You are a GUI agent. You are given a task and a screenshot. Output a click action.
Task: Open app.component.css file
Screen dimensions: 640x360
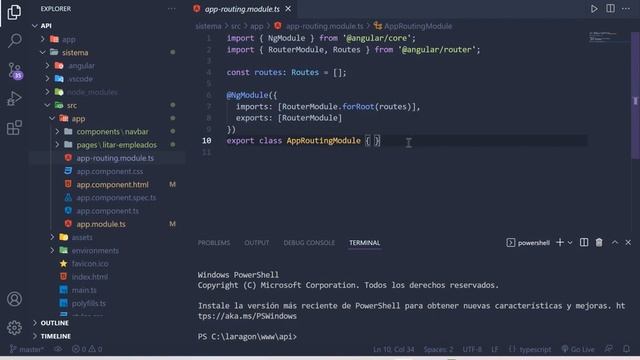click(109, 171)
